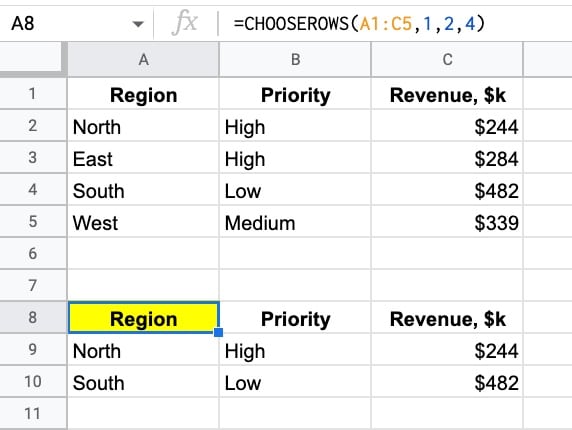Select the column B header
Image resolution: width=572 pixels, height=430 pixels.
(295, 59)
